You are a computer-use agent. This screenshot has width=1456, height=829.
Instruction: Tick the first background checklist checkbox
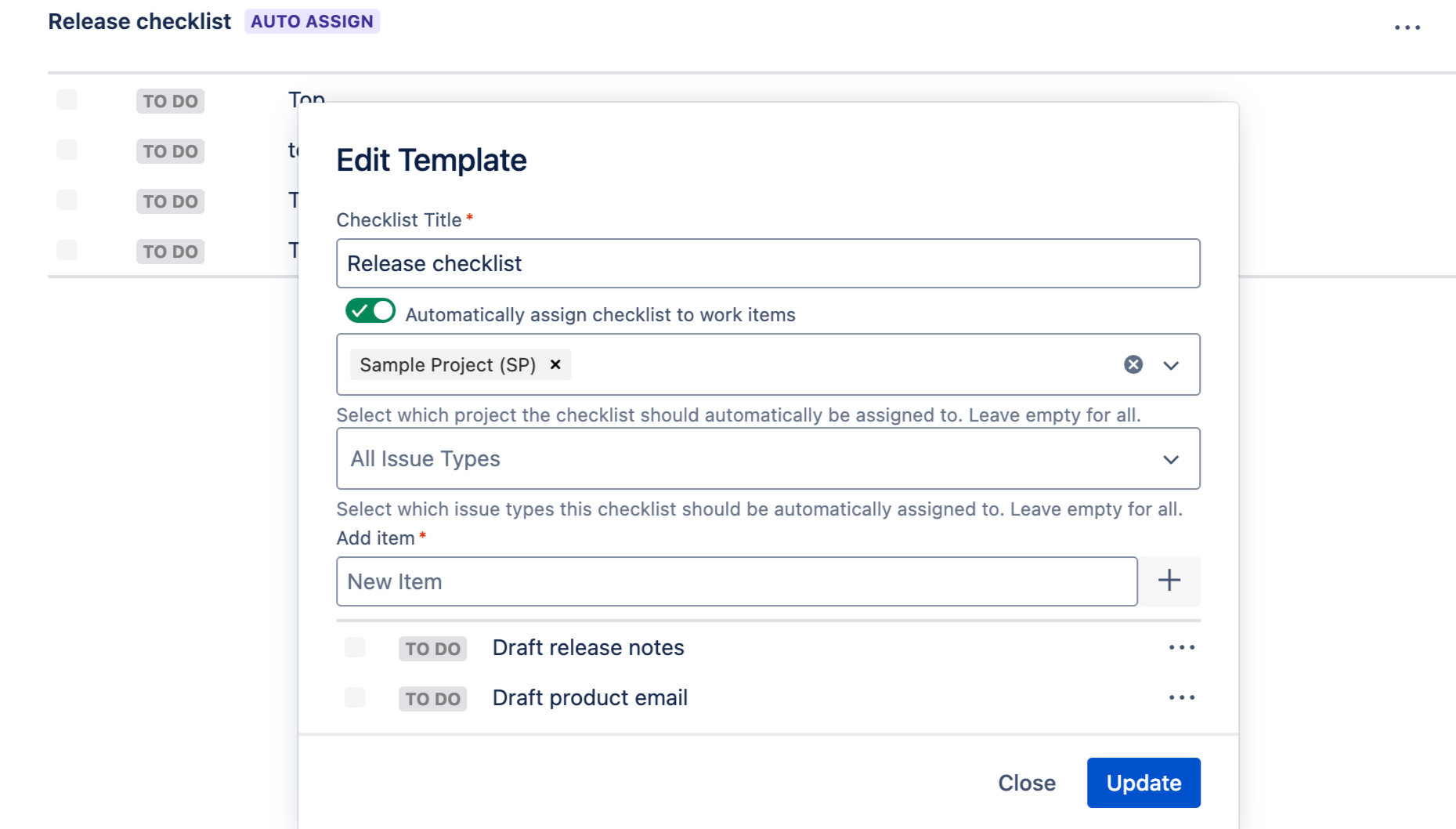pos(67,100)
